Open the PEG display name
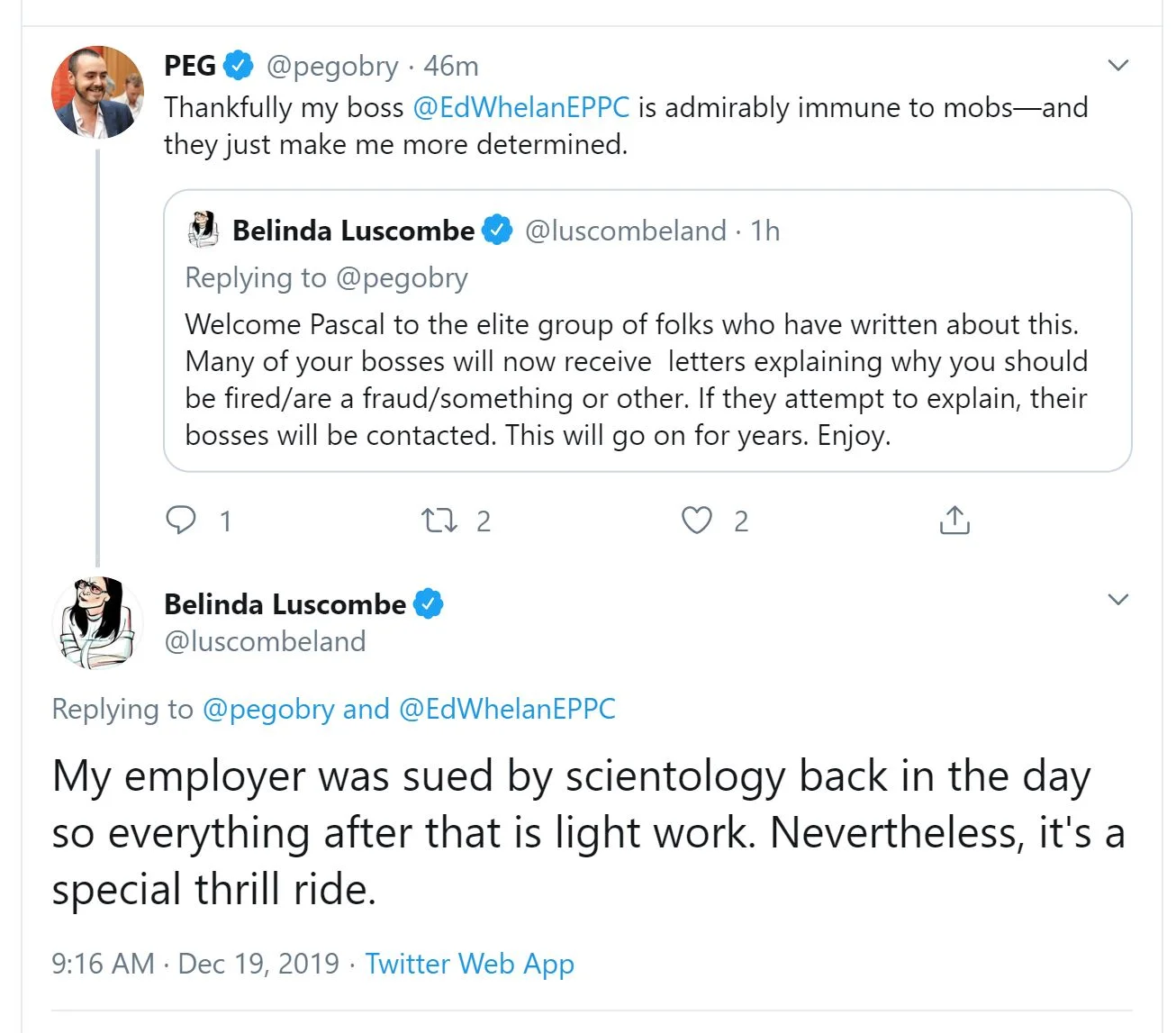This screenshot has height=1033, width=1176. 190,66
